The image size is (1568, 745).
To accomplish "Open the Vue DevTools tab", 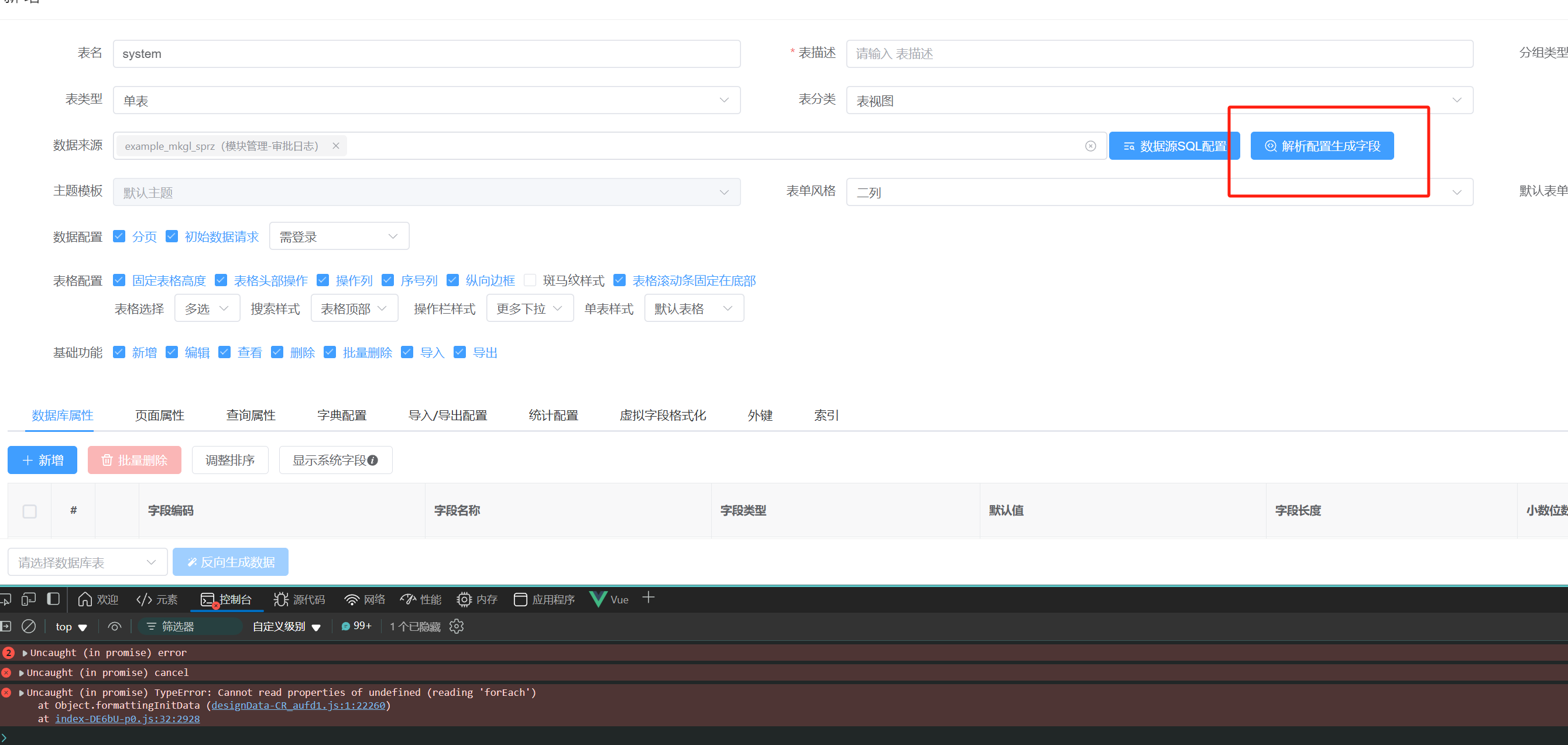I will click(x=609, y=599).
